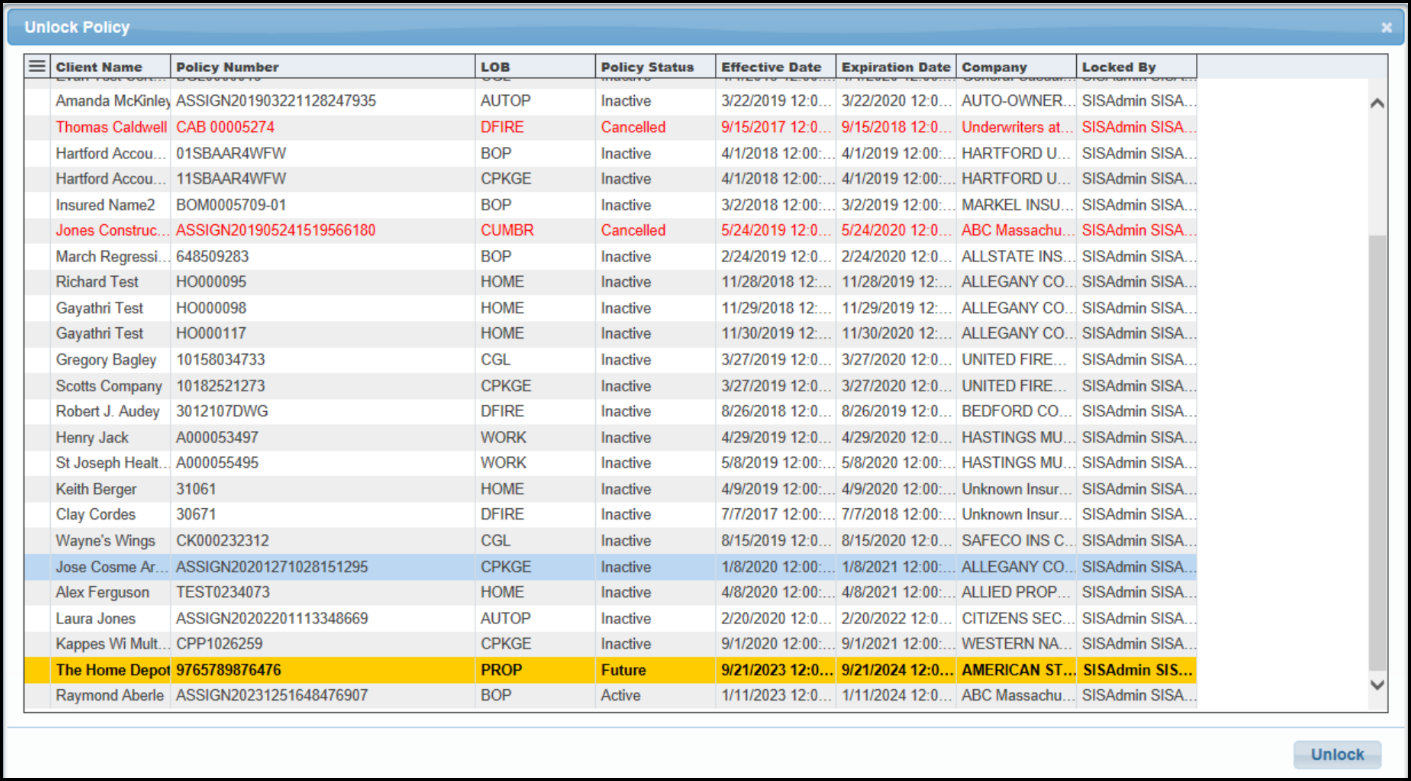Close the Unlock Policy dialog

(1386, 27)
